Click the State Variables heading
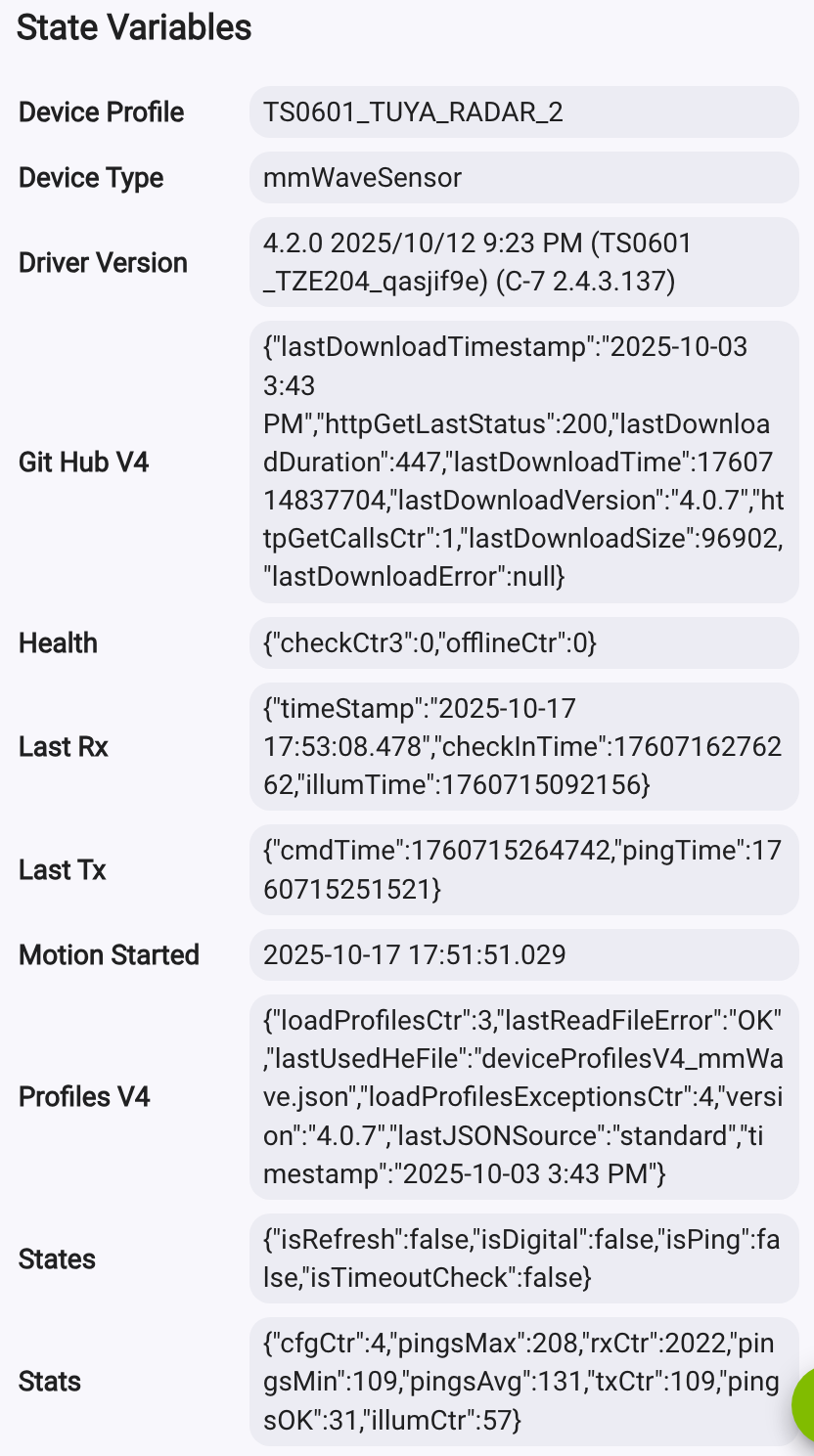Screen dimensions: 814x1456 point(134,27)
